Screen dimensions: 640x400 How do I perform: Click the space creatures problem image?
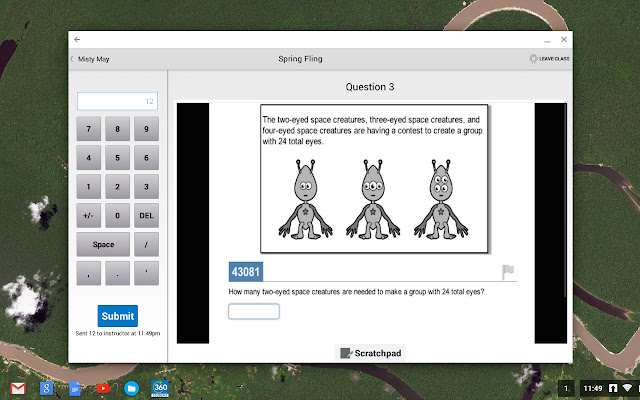[x=374, y=179]
